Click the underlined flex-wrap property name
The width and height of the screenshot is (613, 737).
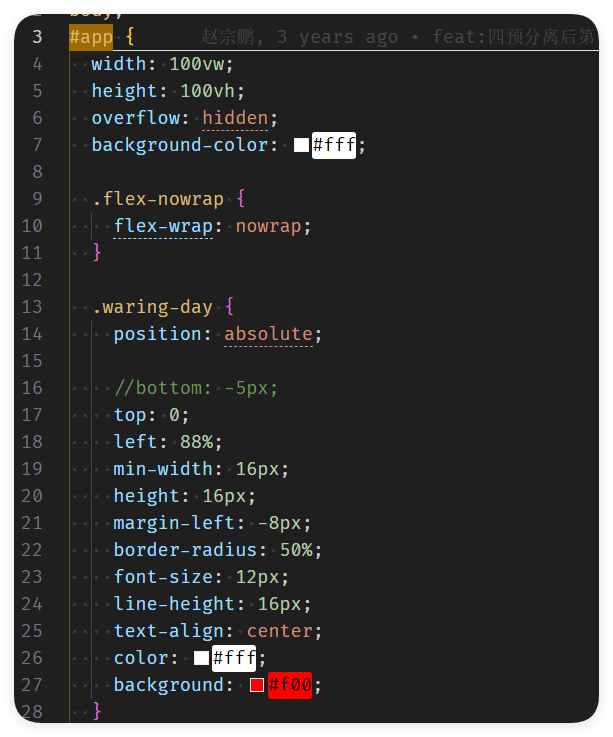tap(163, 226)
